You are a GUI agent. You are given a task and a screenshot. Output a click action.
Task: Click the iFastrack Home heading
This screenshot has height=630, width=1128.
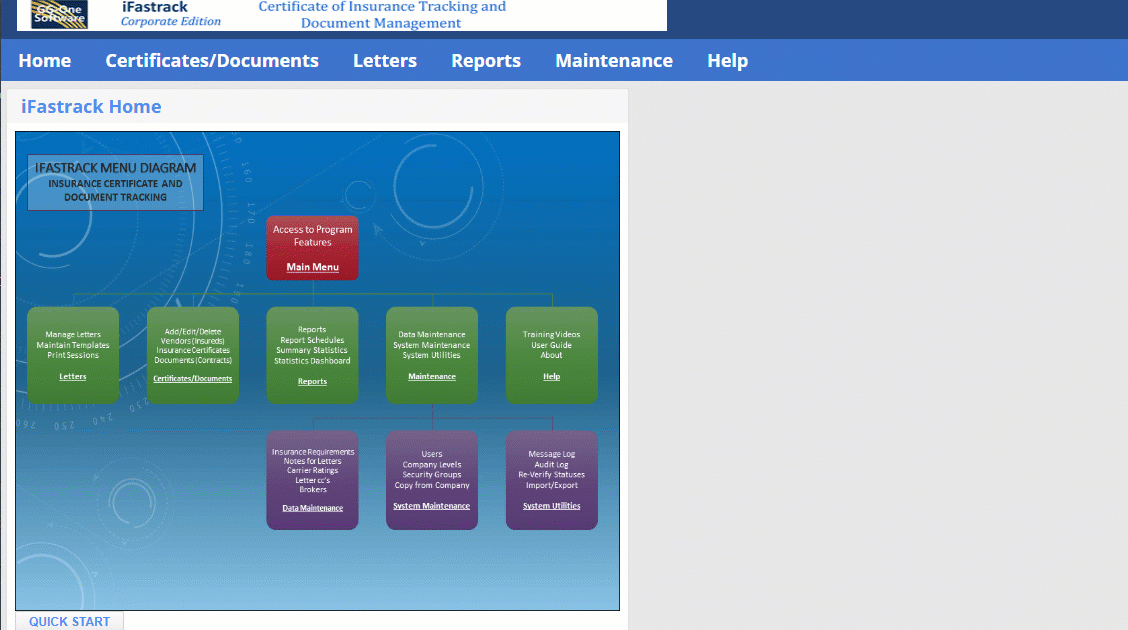click(x=91, y=106)
